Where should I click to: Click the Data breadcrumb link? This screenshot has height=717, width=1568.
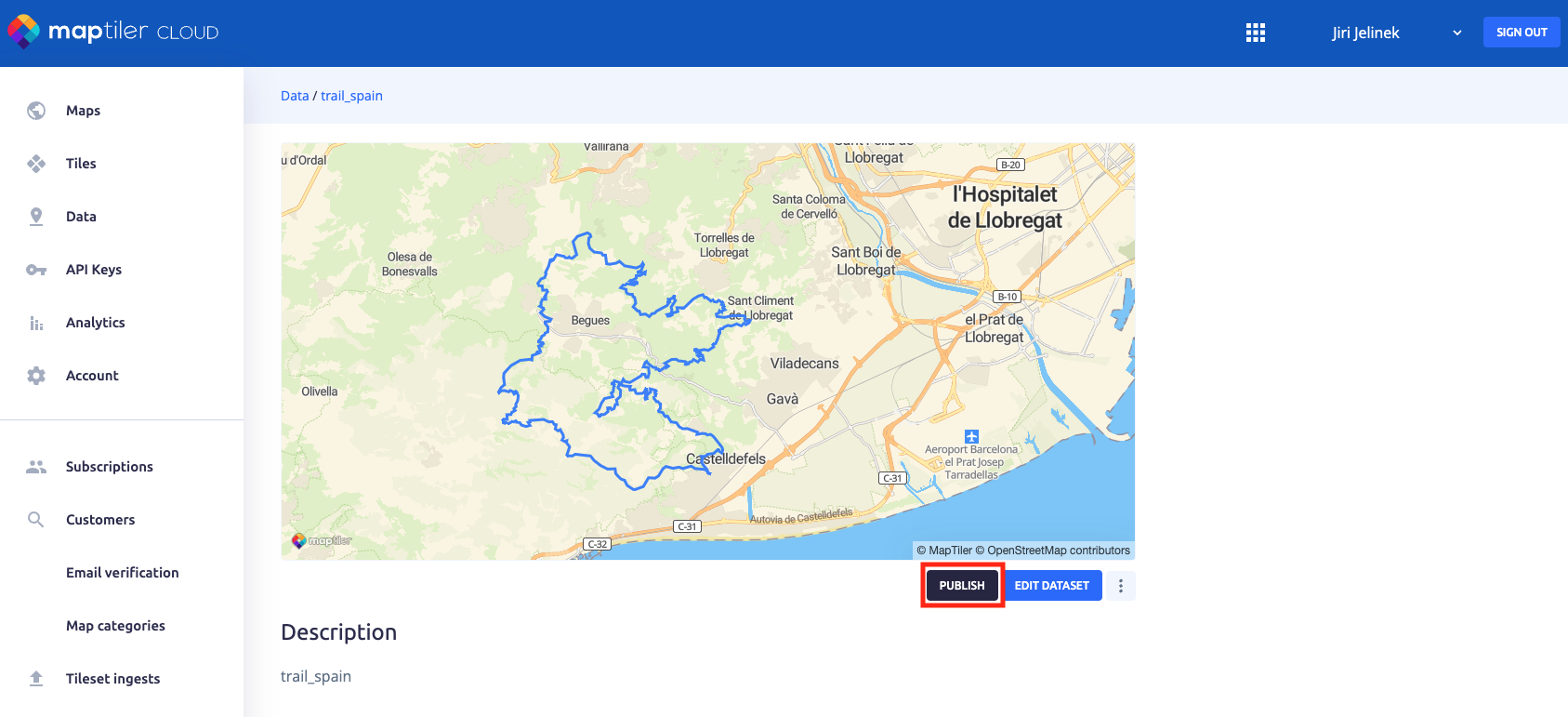pyautogui.click(x=295, y=96)
